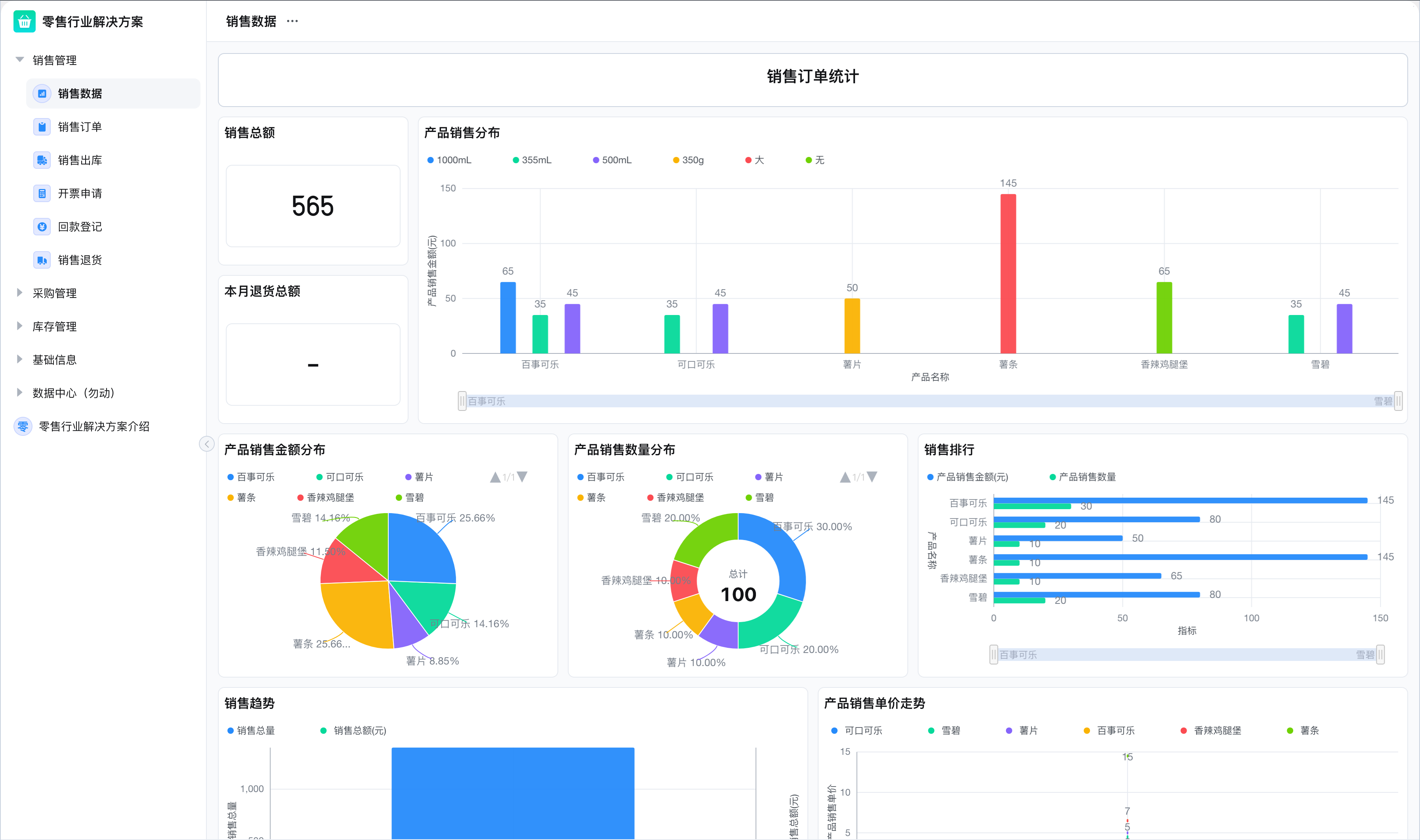Screen dimensions: 1420x840
Task: Click the red 薯条 145 bar in 产品销售分布
Action: pyautogui.click(x=1008, y=274)
